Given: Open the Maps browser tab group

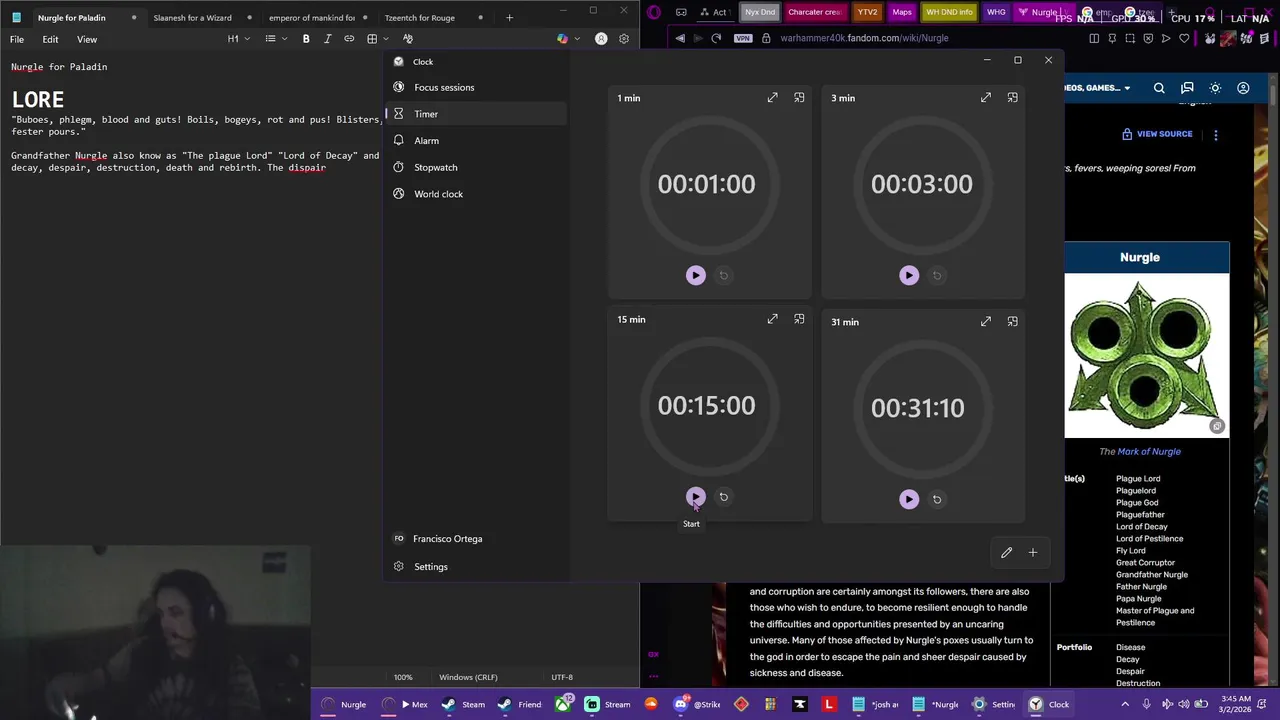Looking at the screenshot, I should coord(902,12).
